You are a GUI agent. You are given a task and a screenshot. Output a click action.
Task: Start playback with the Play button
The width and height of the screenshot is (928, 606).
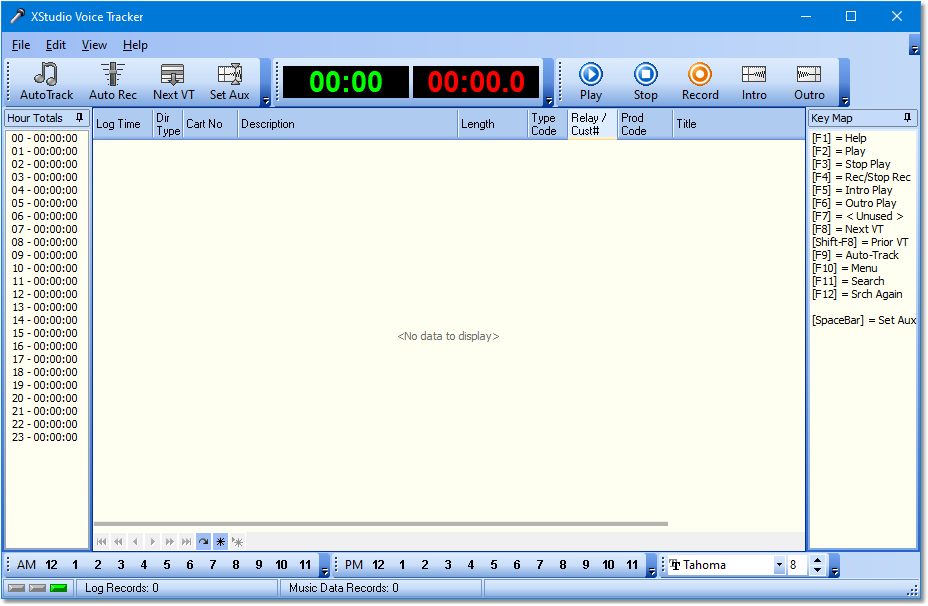point(591,82)
